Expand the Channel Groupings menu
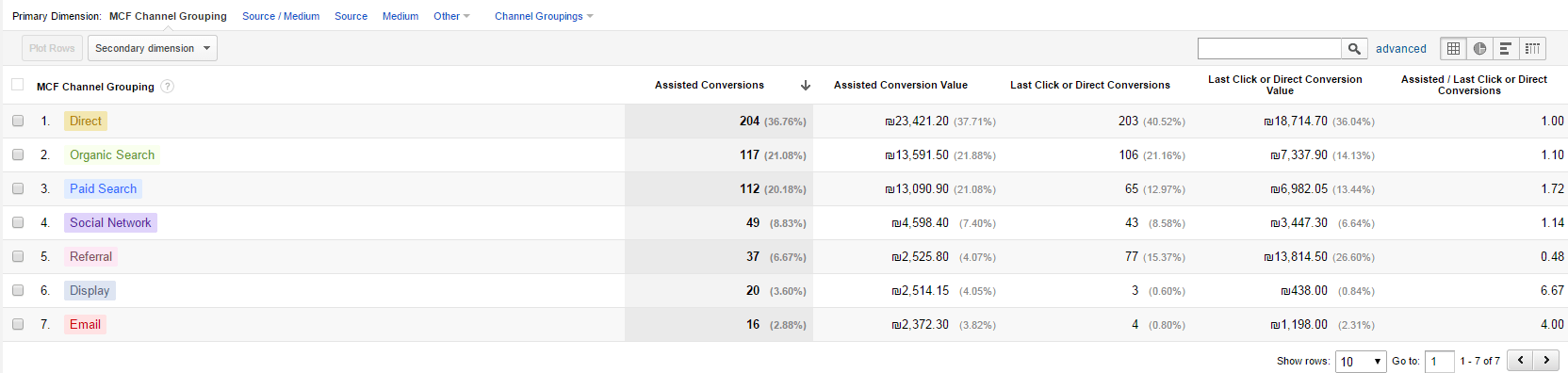This screenshot has height=373, width=1568. [x=544, y=16]
